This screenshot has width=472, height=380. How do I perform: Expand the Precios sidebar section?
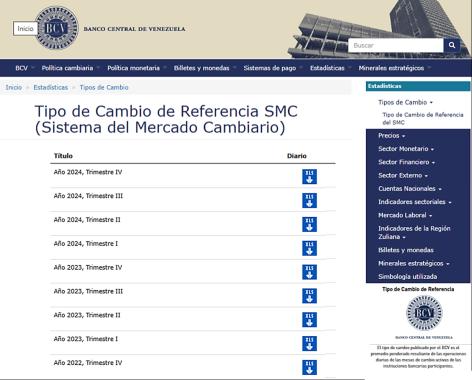click(392, 136)
